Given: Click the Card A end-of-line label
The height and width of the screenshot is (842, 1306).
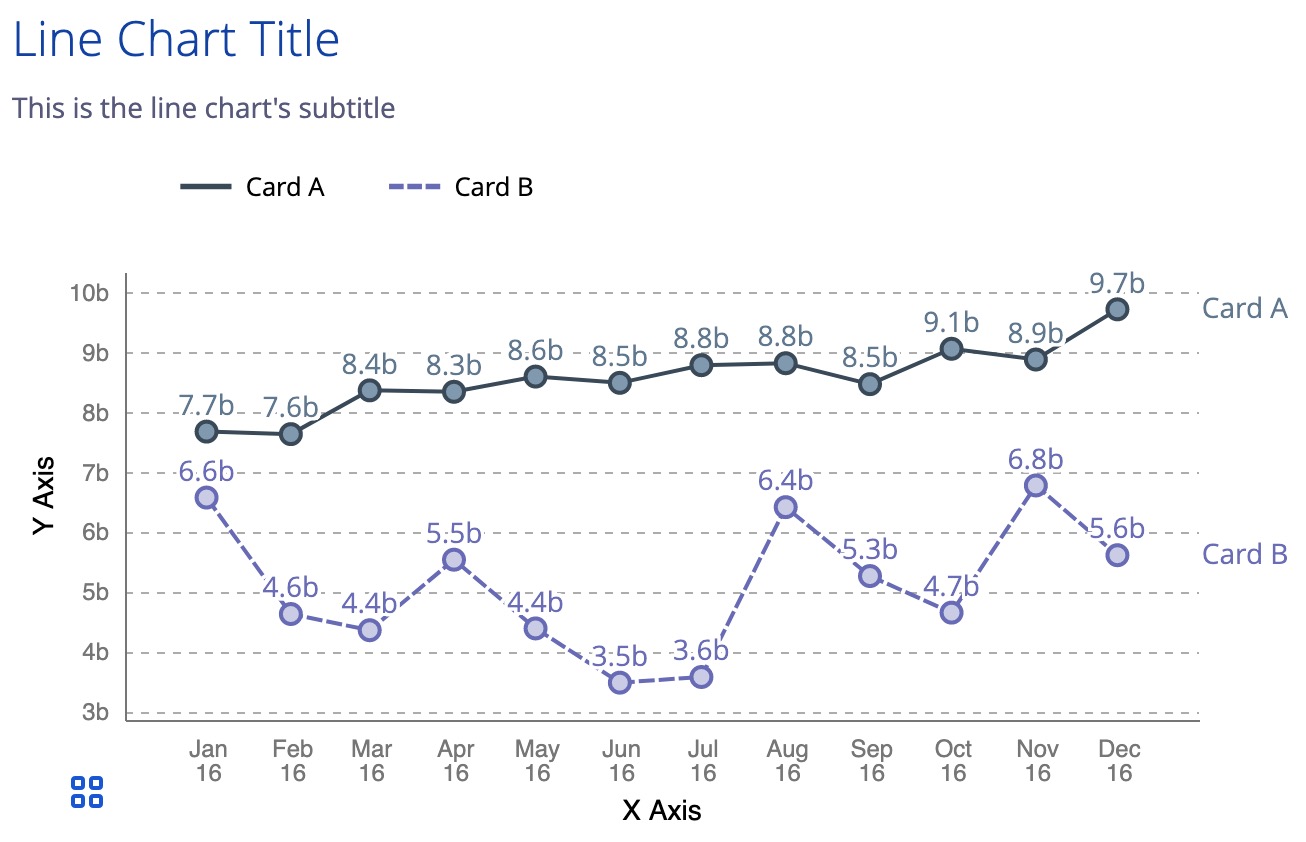Looking at the screenshot, I should click(x=1244, y=308).
